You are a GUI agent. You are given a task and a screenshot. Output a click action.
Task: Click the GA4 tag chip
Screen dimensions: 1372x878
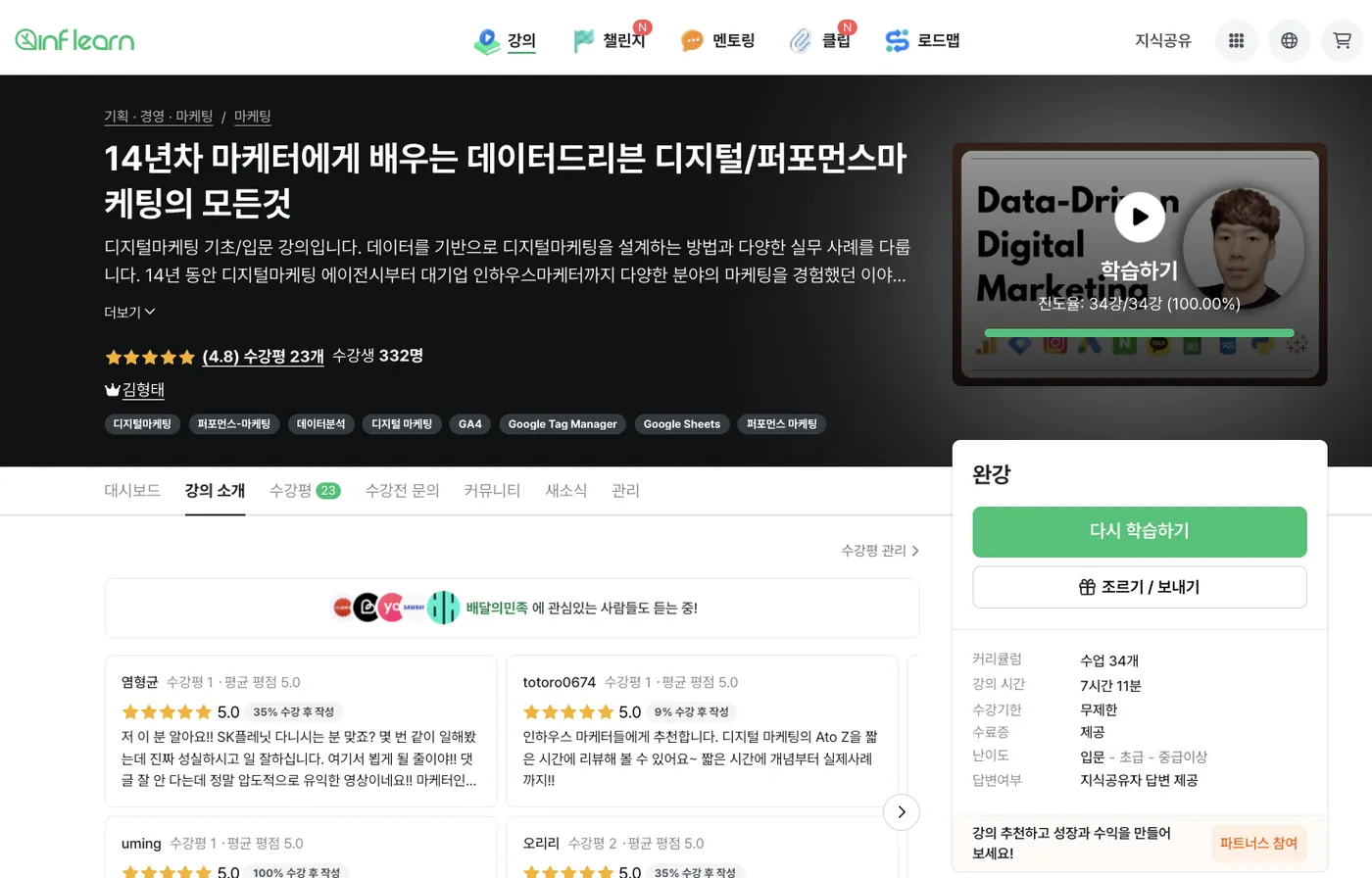[470, 424]
